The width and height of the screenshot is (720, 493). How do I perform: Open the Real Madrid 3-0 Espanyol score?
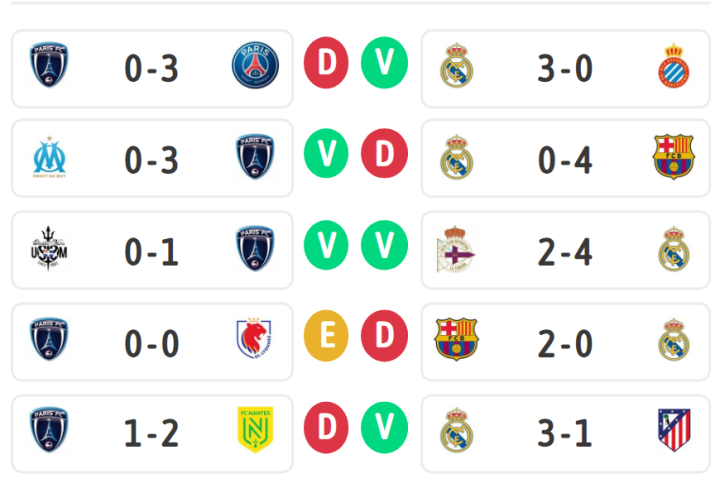tap(565, 67)
